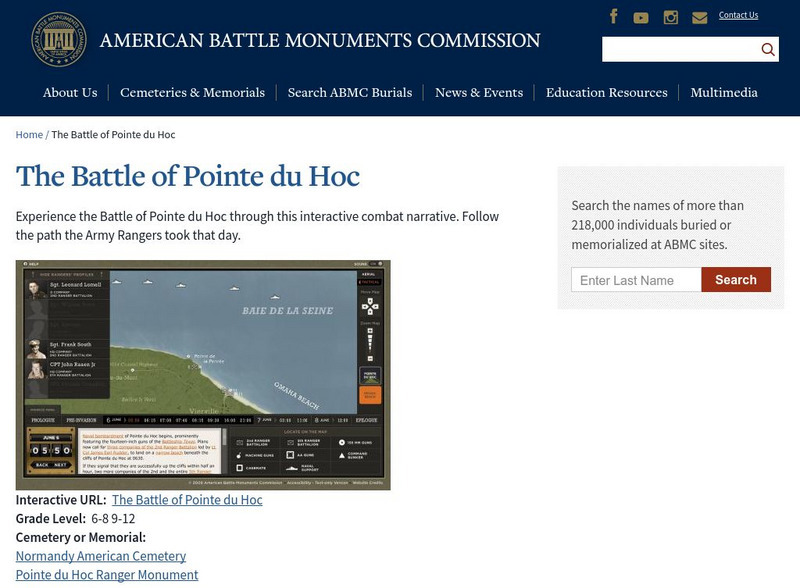Image resolution: width=800 pixels, height=588 pixels.
Task: Open the Cemeteries & Memorials menu
Action: (192, 93)
